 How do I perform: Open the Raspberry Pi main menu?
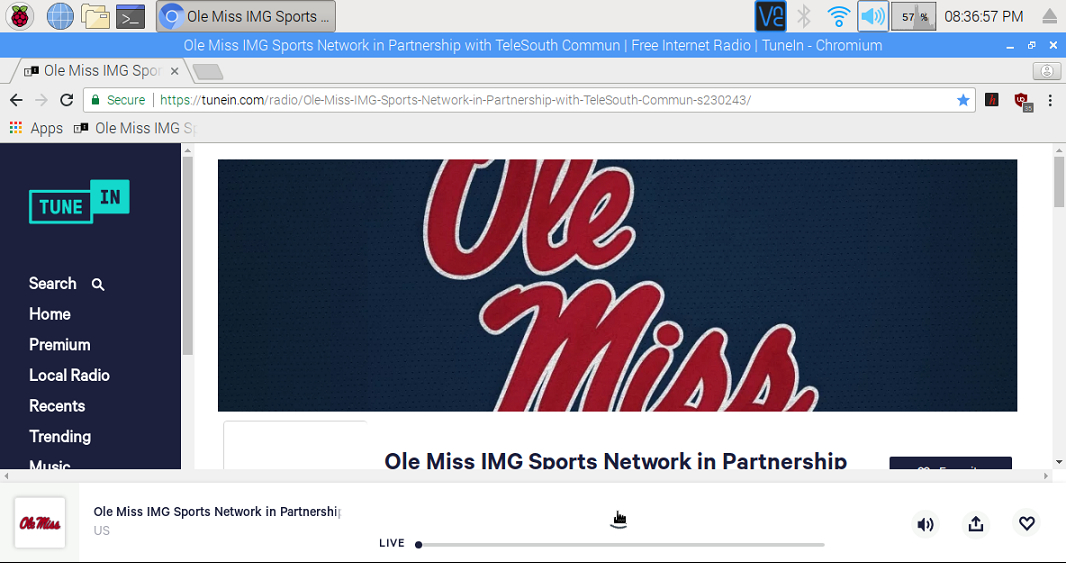21,16
